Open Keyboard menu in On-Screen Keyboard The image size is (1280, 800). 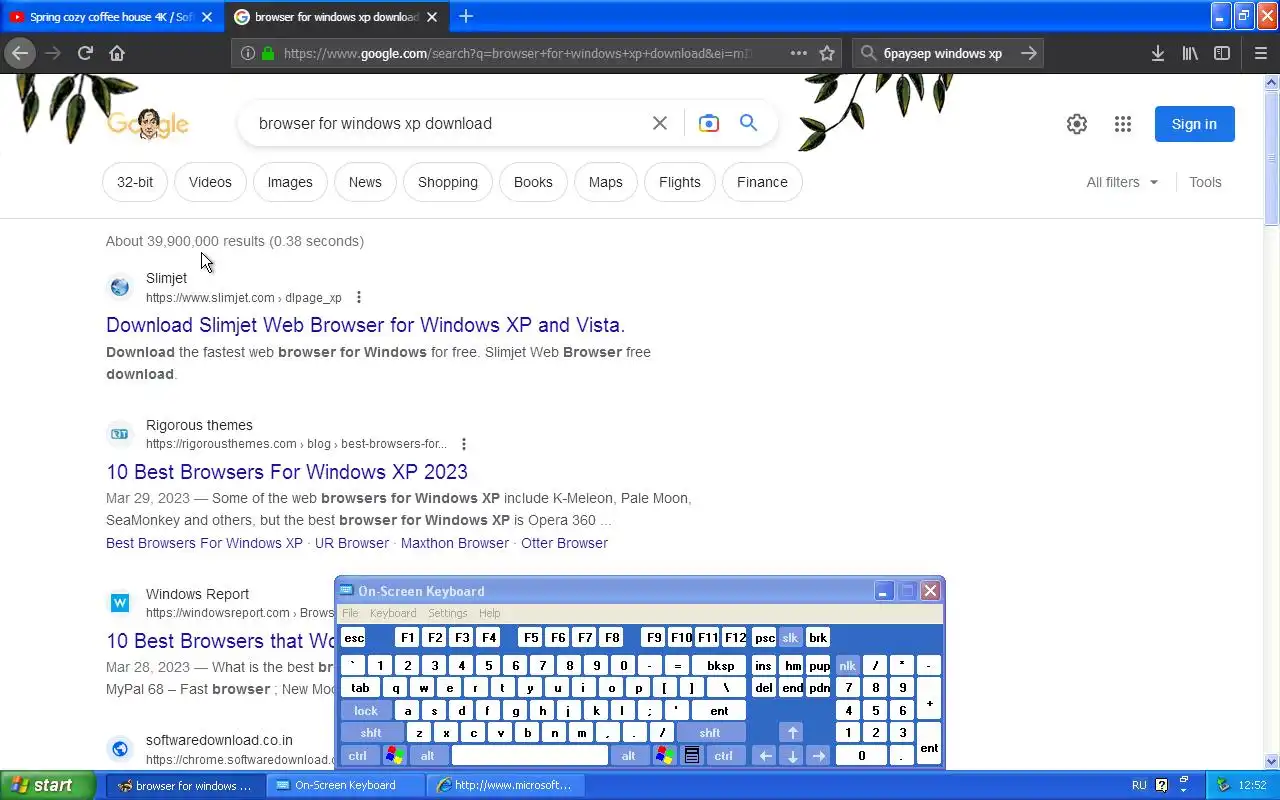[x=393, y=613]
